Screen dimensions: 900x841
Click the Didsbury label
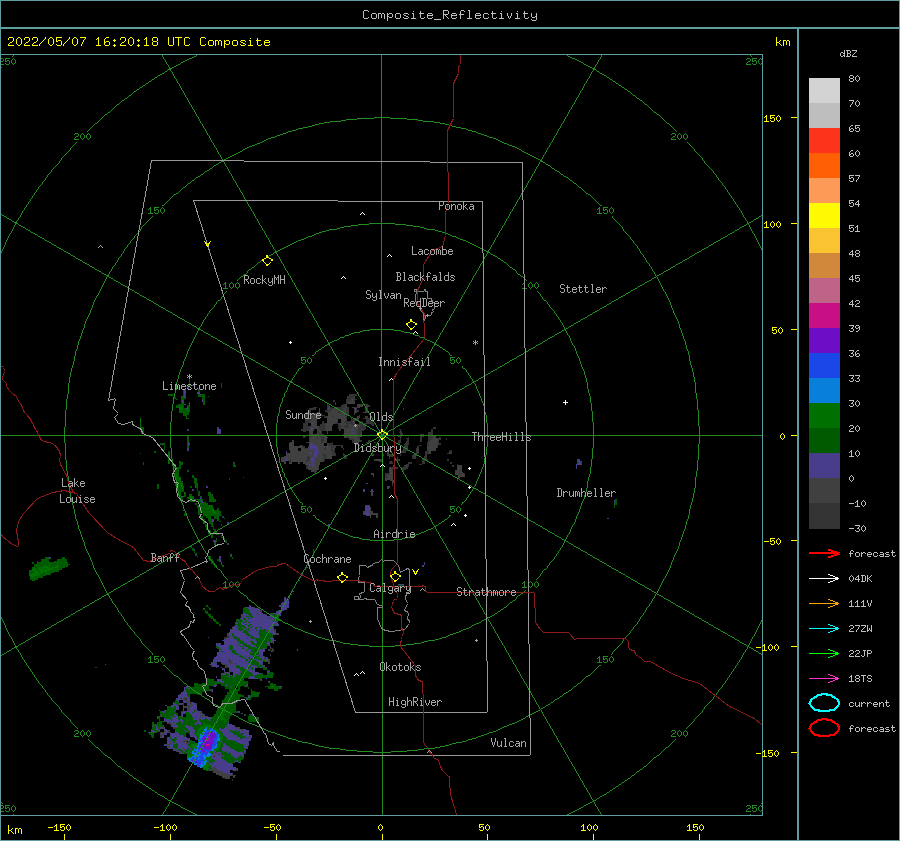tap(378, 448)
